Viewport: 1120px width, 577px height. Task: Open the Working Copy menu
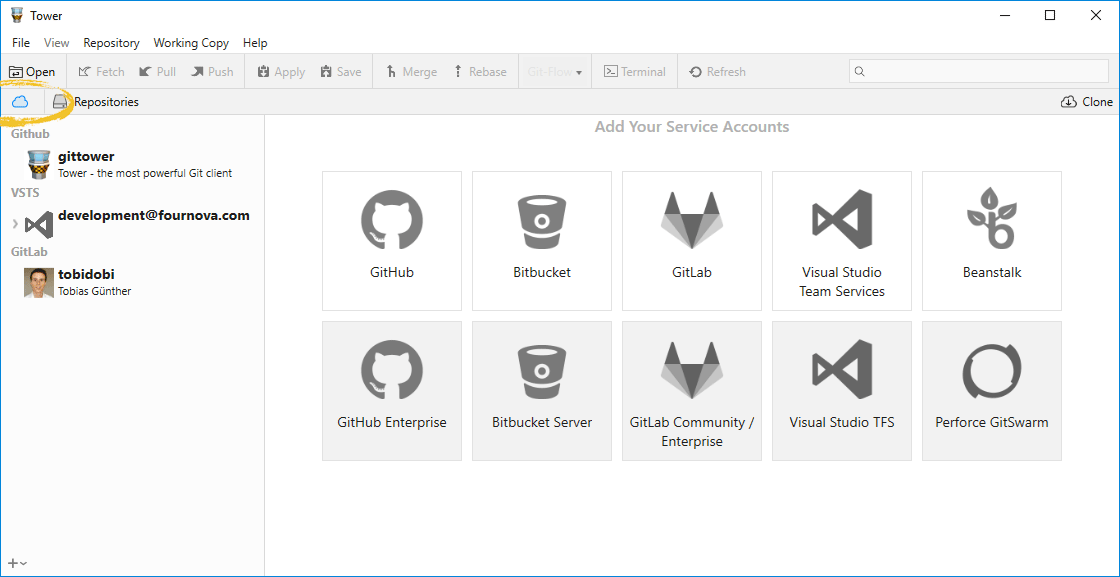pyautogui.click(x=191, y=42)
